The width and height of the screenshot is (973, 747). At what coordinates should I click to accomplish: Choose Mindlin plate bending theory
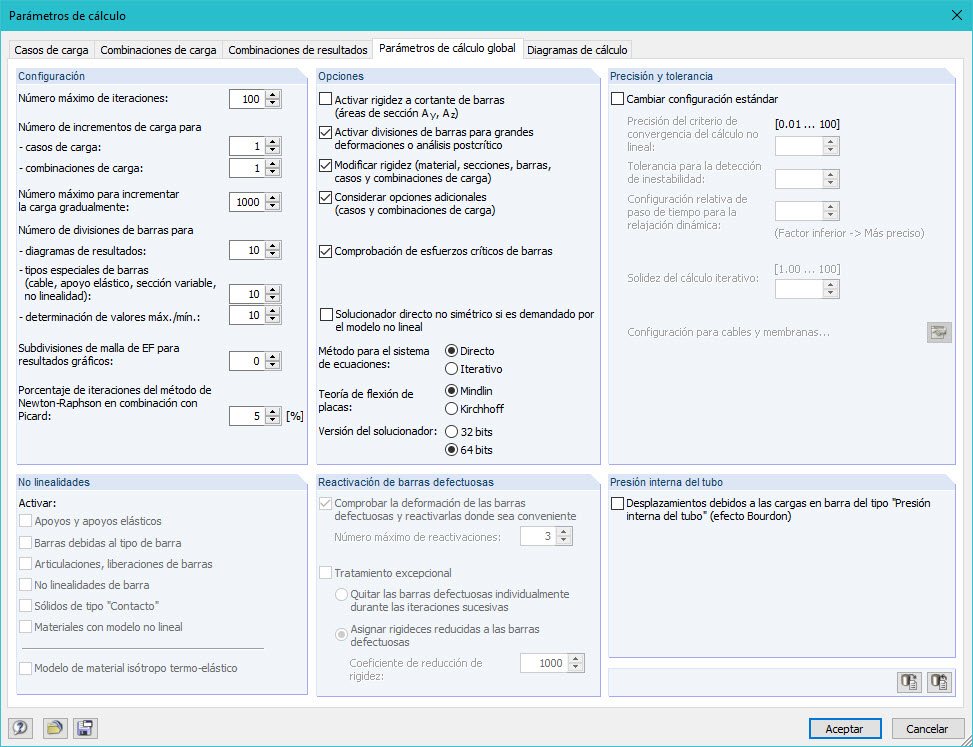(x=452, y=391)
